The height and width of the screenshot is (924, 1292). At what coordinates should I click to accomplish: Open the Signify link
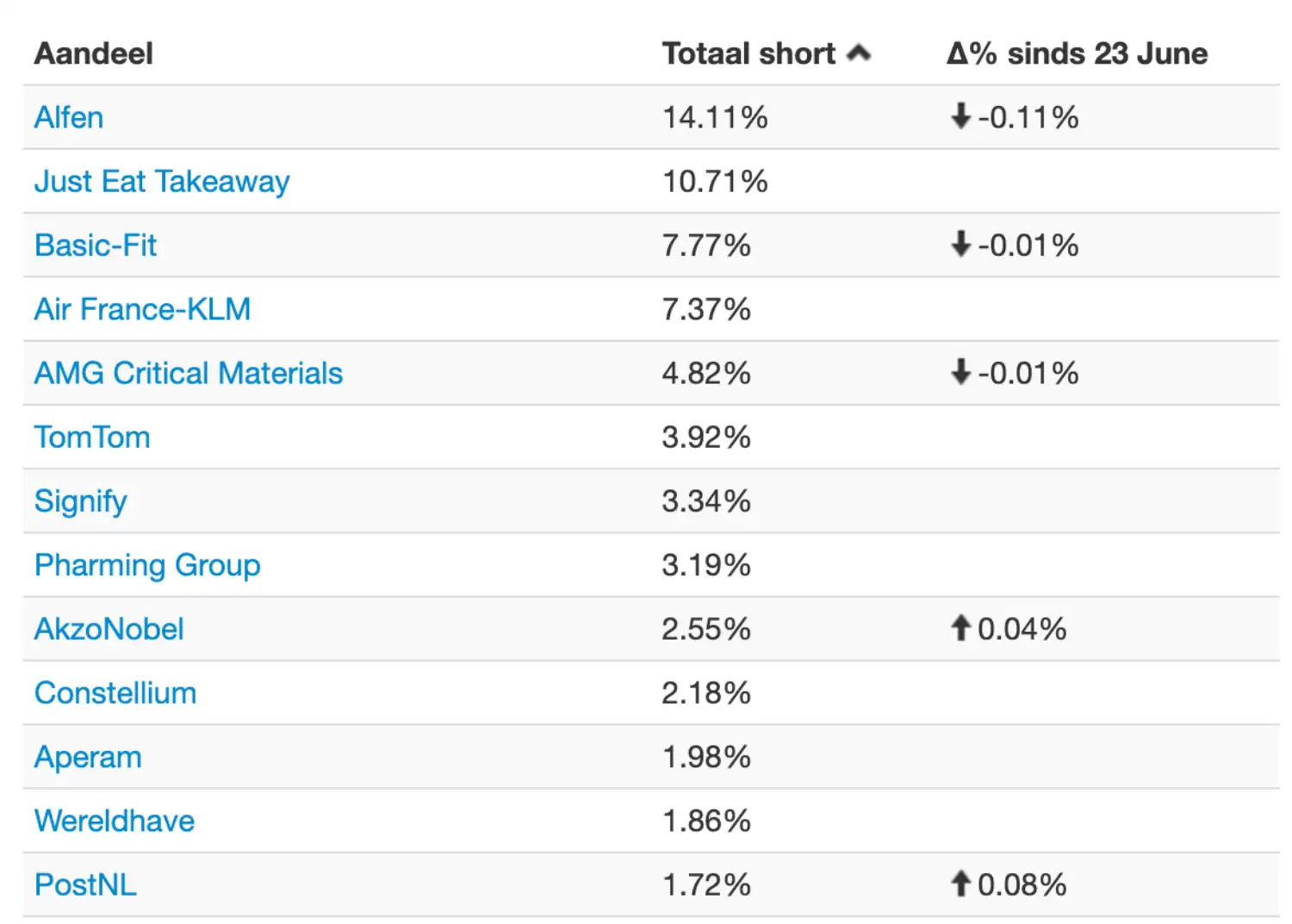point(81,502)
